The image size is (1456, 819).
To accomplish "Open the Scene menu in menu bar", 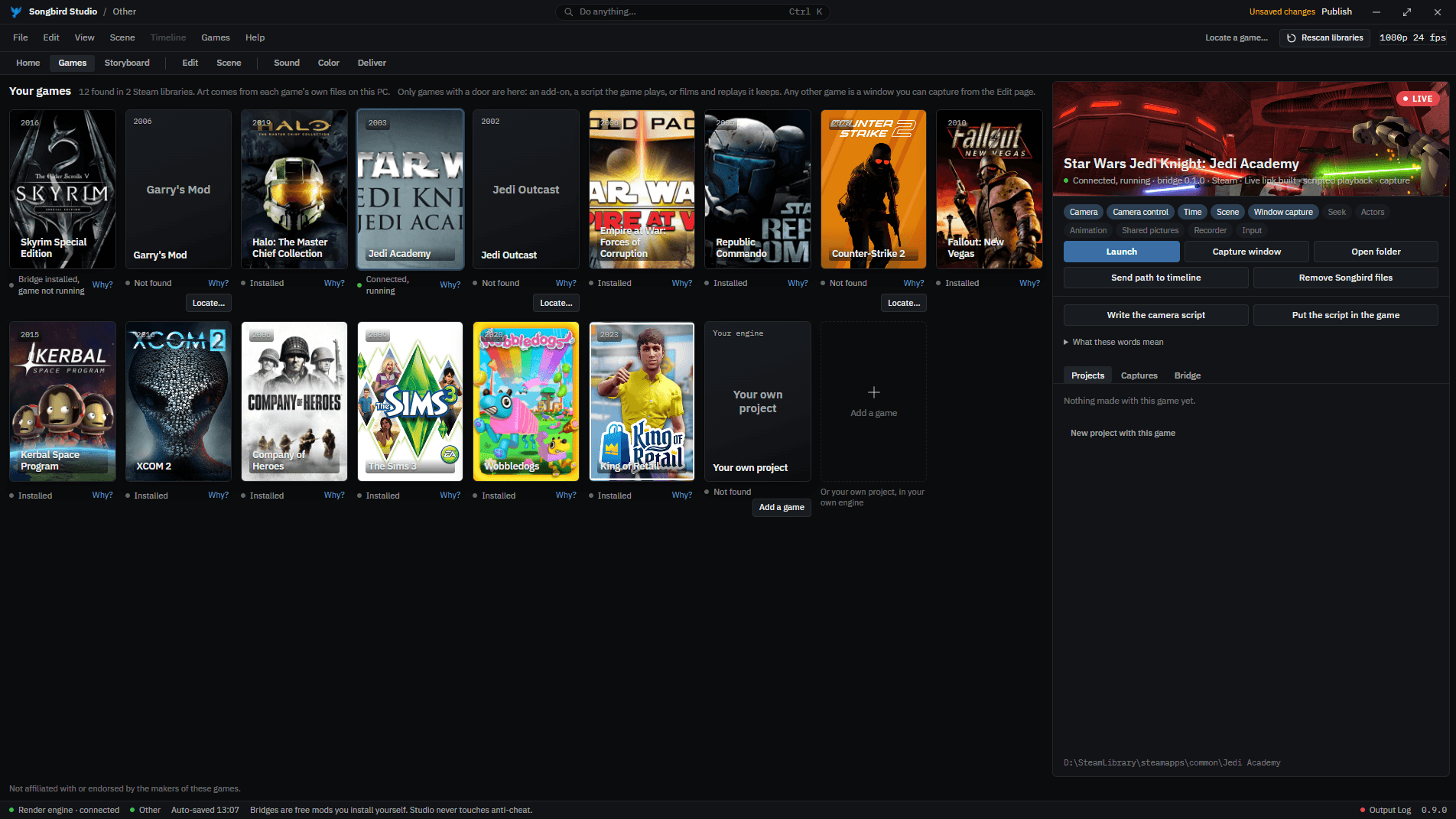I will pos(122,37).
